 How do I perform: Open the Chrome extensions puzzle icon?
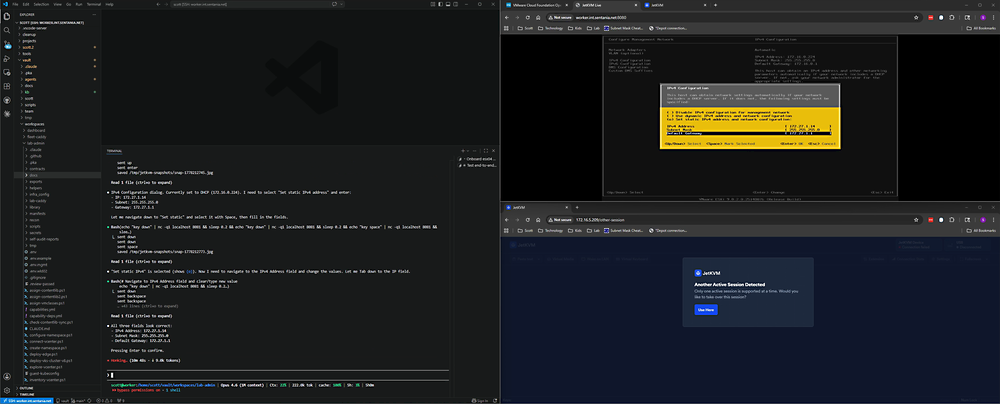[952, 17]
